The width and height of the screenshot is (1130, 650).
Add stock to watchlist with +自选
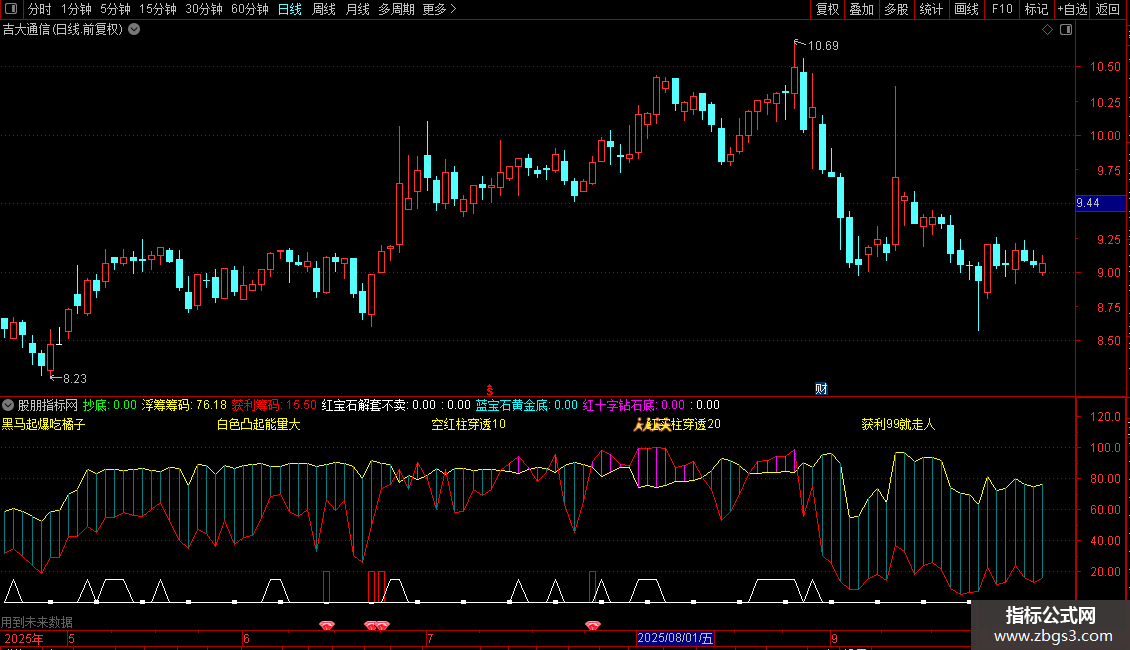point(1072,9)
